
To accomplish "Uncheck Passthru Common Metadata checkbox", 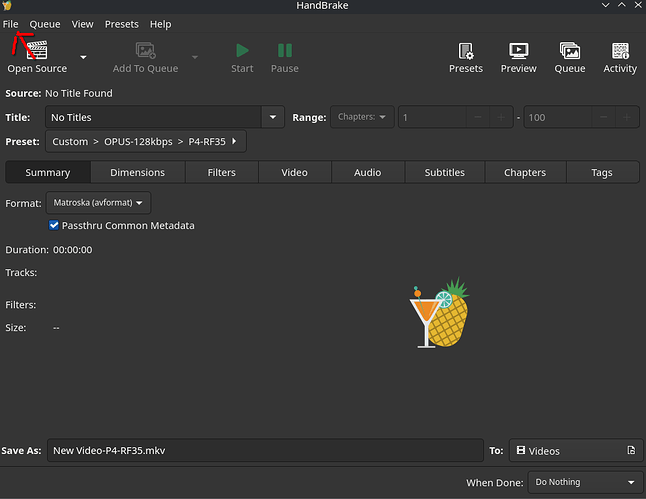I will point(54,225).
